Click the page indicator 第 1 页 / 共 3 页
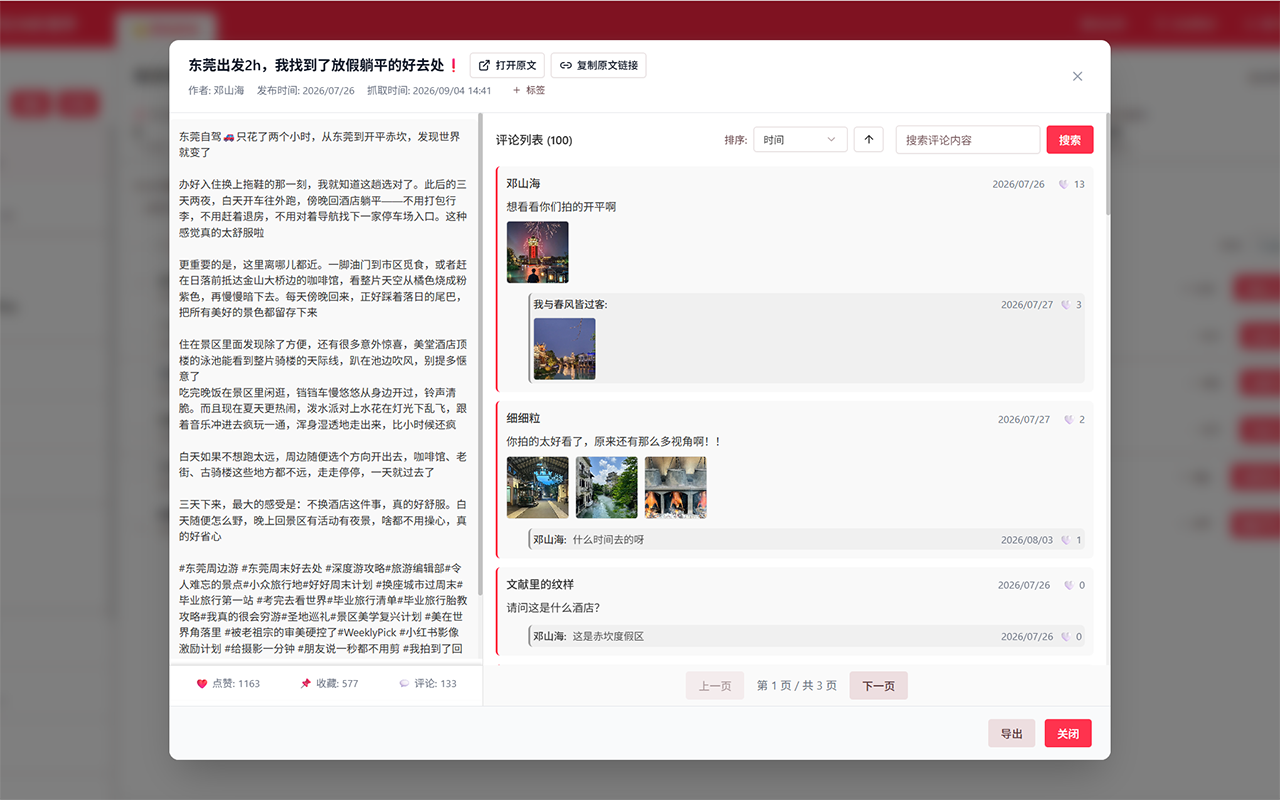 pos(797,686)
